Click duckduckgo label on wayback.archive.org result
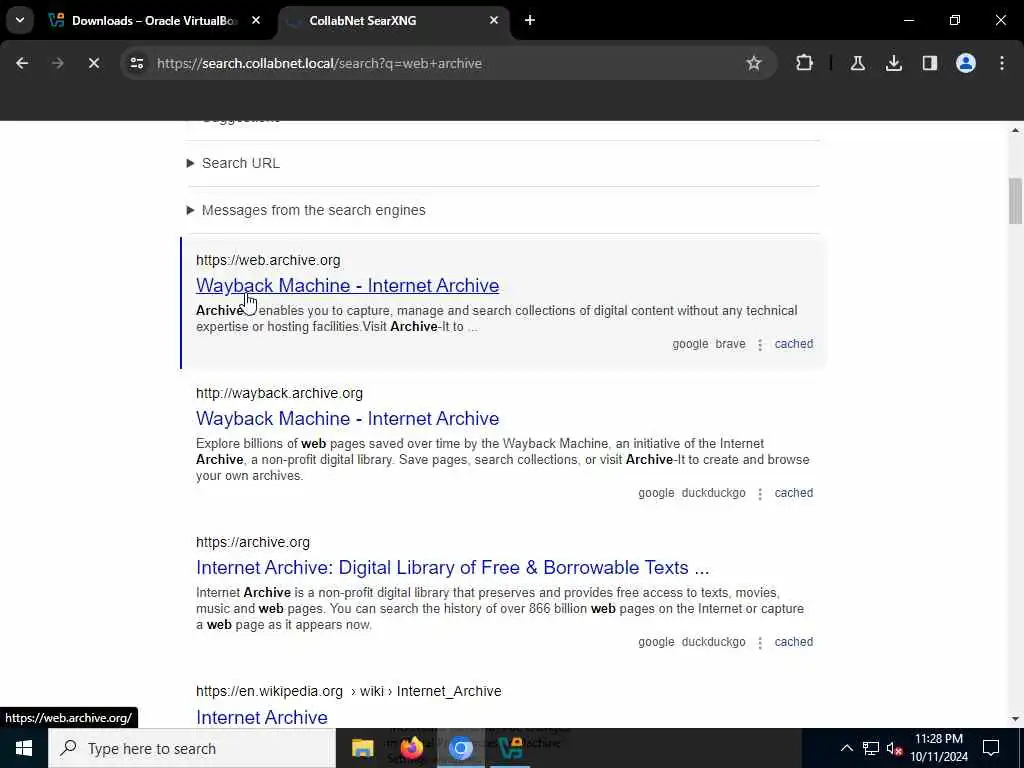 pyautogui.click(x=713, y=493)
